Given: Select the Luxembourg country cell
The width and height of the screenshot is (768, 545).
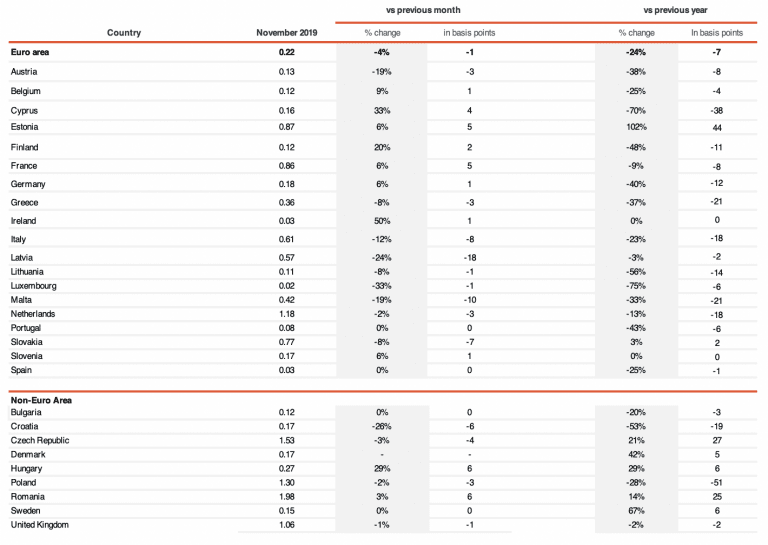Looking at the screenshot, I should tap(32, 285).
